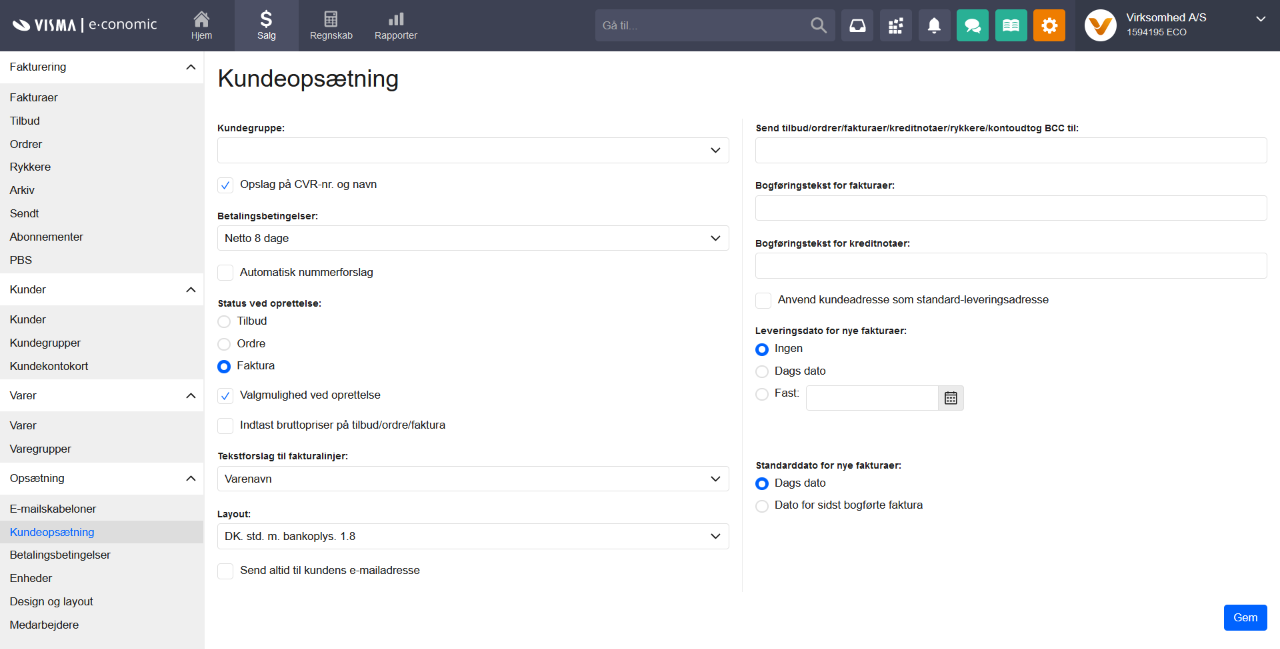
Task: Open the Betalingsbetingelser dropdown
Action: 472,238
